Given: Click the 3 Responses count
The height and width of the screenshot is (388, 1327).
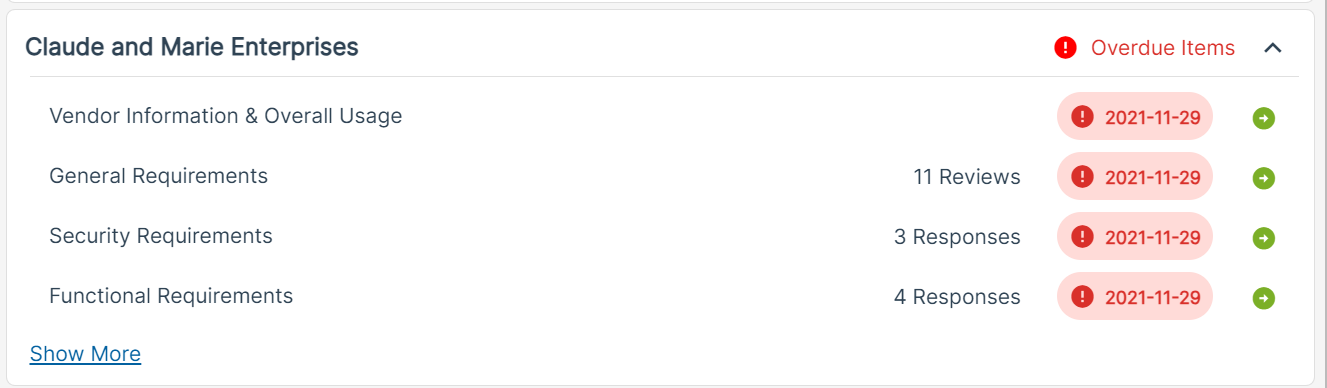Looking at the screenshot, I should [957, 237].
